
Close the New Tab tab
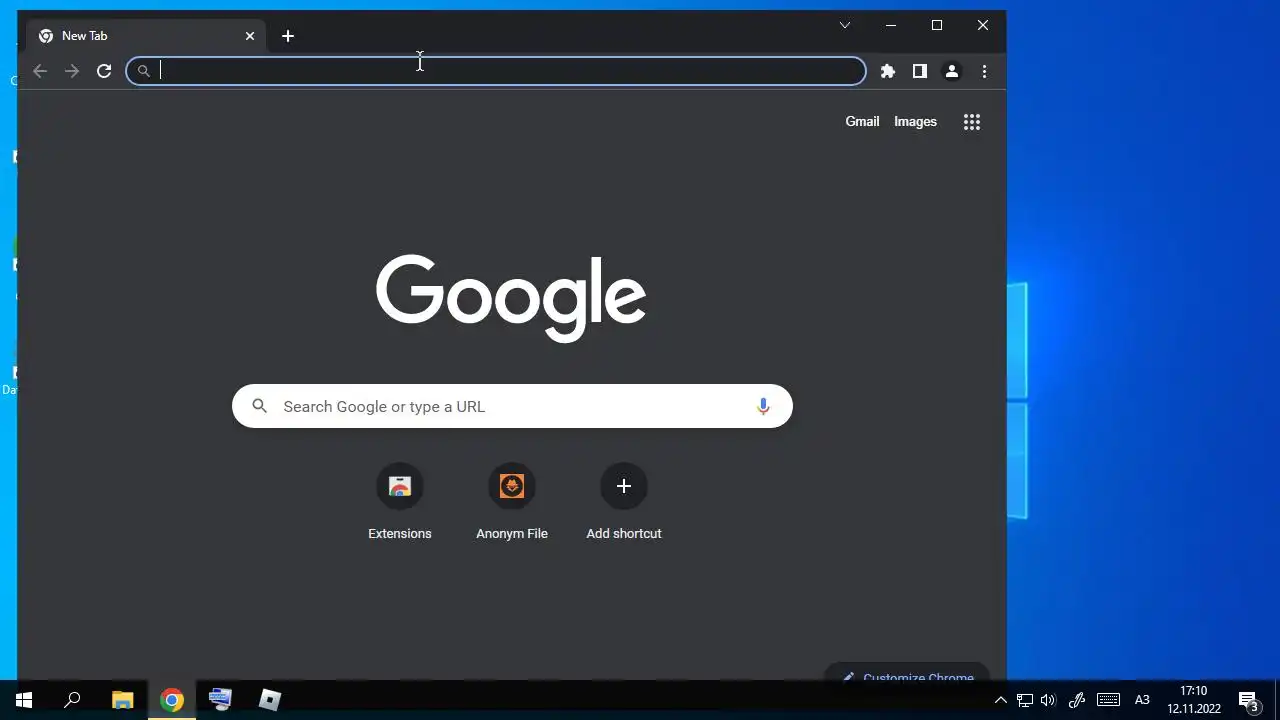[x=250, y=36]
